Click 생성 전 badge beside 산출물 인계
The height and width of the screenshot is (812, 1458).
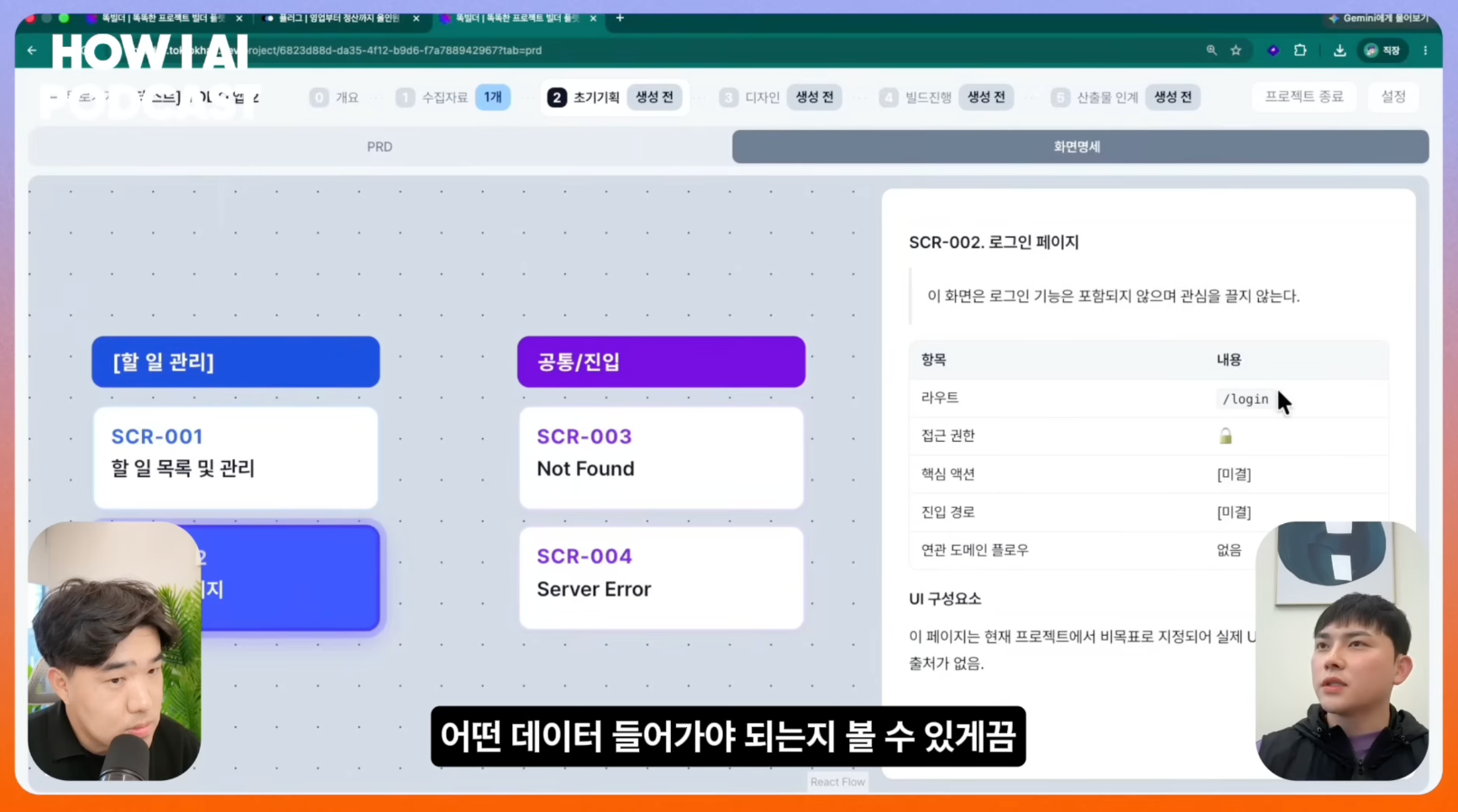tap(1172, 97)
